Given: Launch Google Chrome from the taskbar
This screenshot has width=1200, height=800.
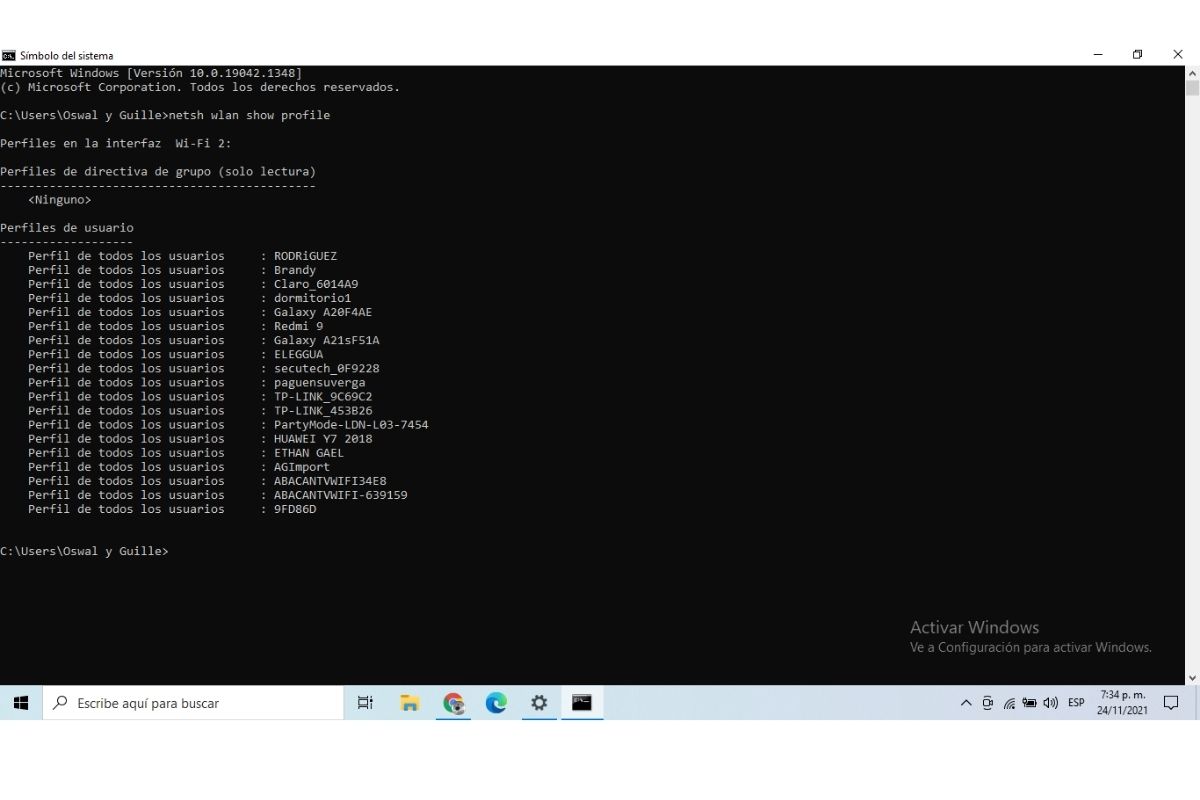Looking at the screenshot, I should point(453,703).
